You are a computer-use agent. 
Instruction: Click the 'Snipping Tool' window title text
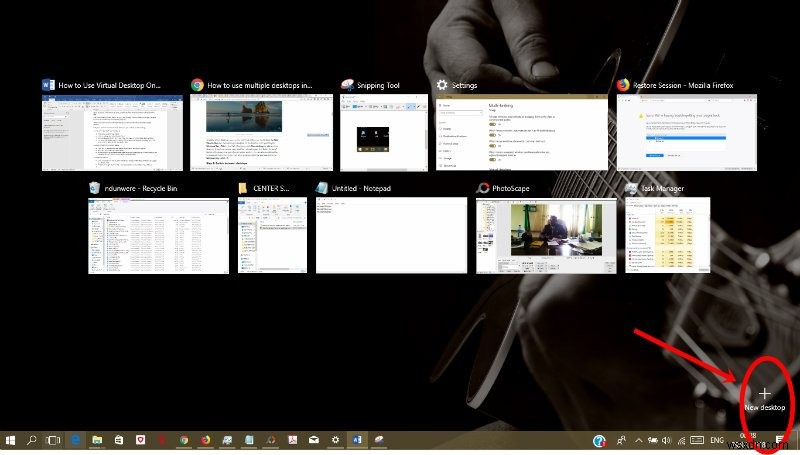tap(378, 85)
